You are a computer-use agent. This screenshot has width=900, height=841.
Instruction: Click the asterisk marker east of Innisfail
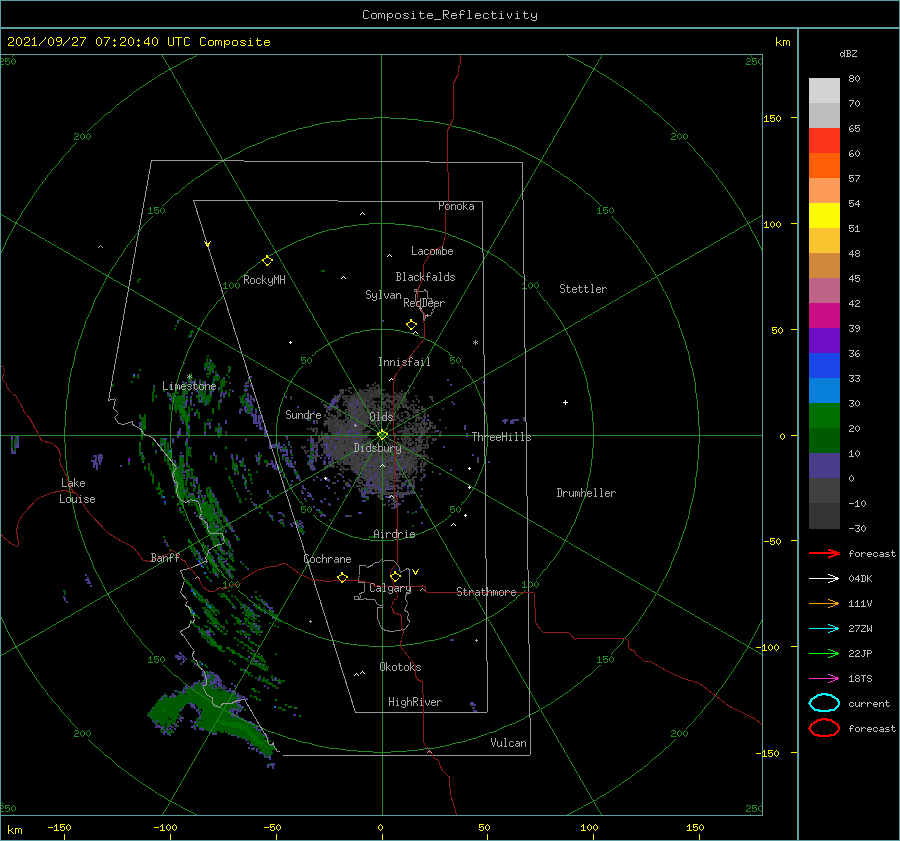[475, 343]
